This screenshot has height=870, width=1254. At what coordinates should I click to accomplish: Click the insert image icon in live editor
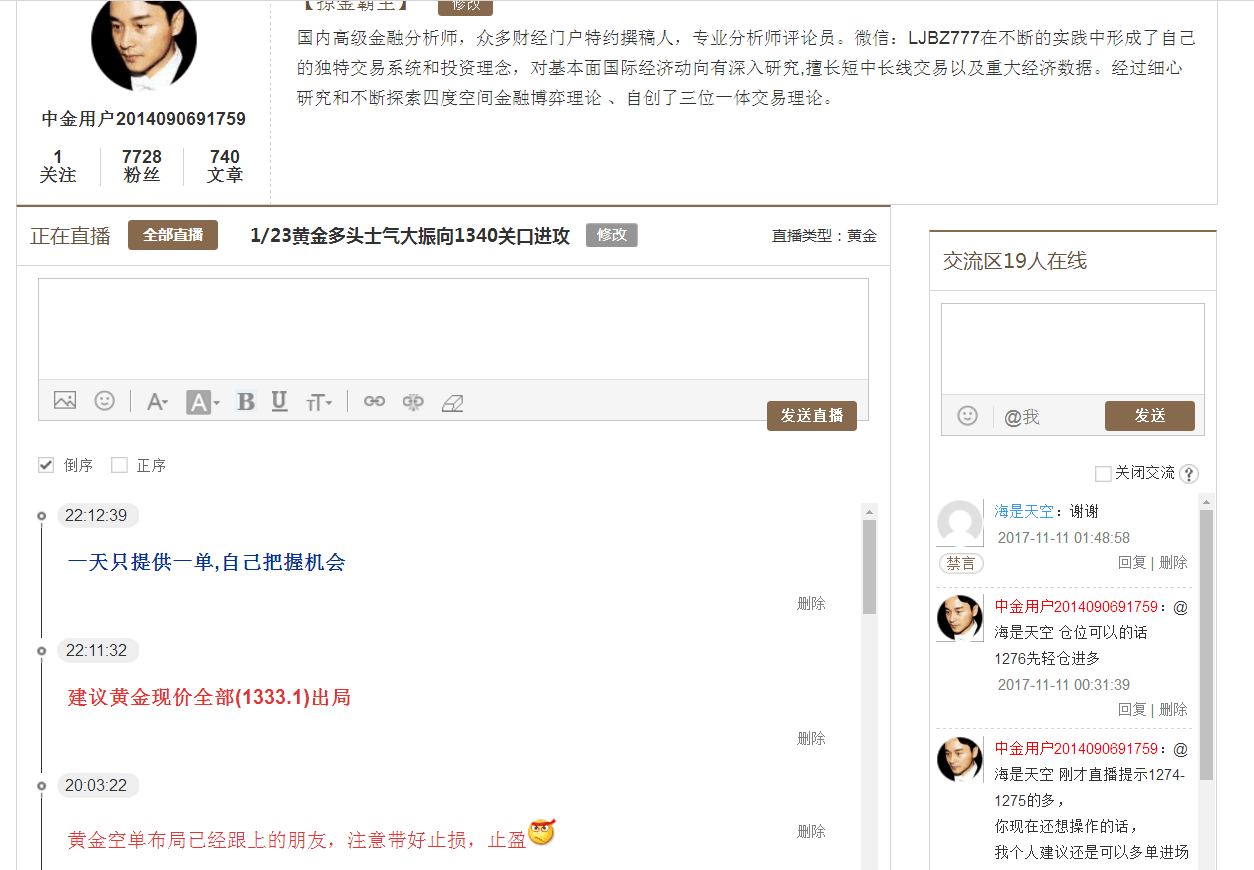coord(65,401)
